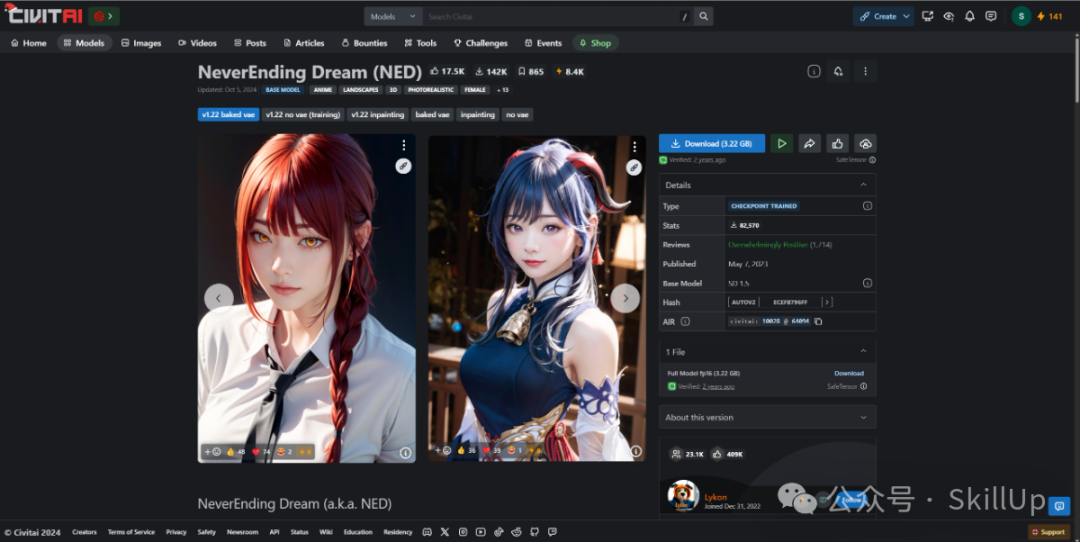The image size is (1080, 542).
Task: Open the Create dropdown arrow
Action: point(906,17)
